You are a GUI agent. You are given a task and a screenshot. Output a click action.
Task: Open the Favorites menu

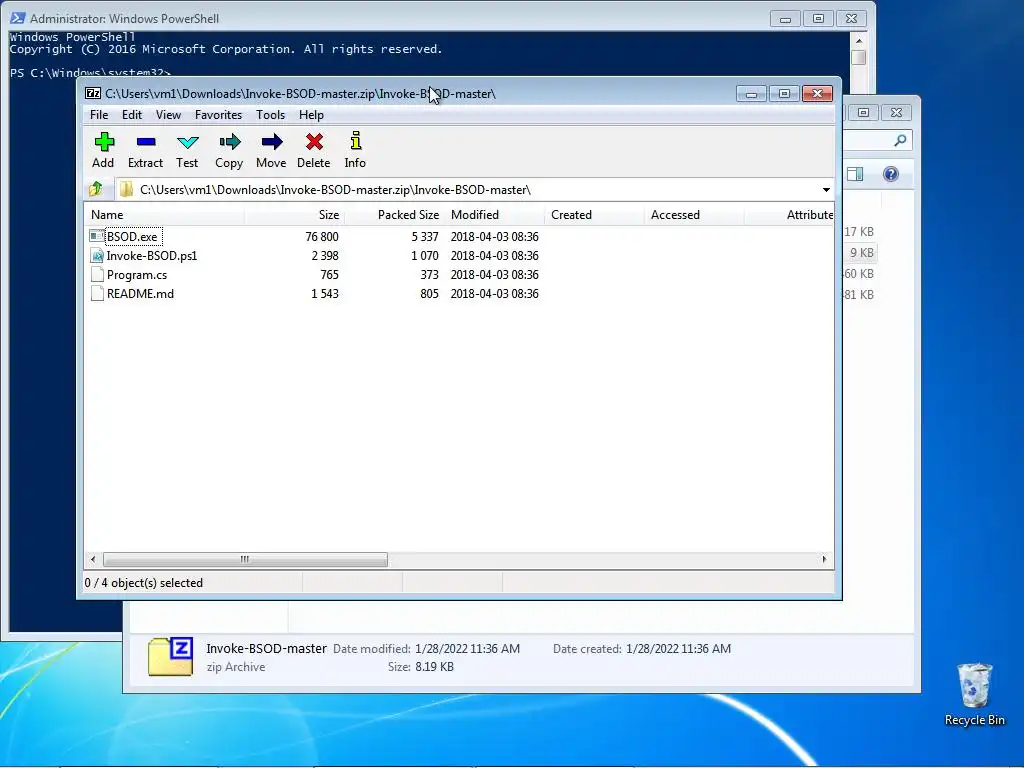(218, 115)
